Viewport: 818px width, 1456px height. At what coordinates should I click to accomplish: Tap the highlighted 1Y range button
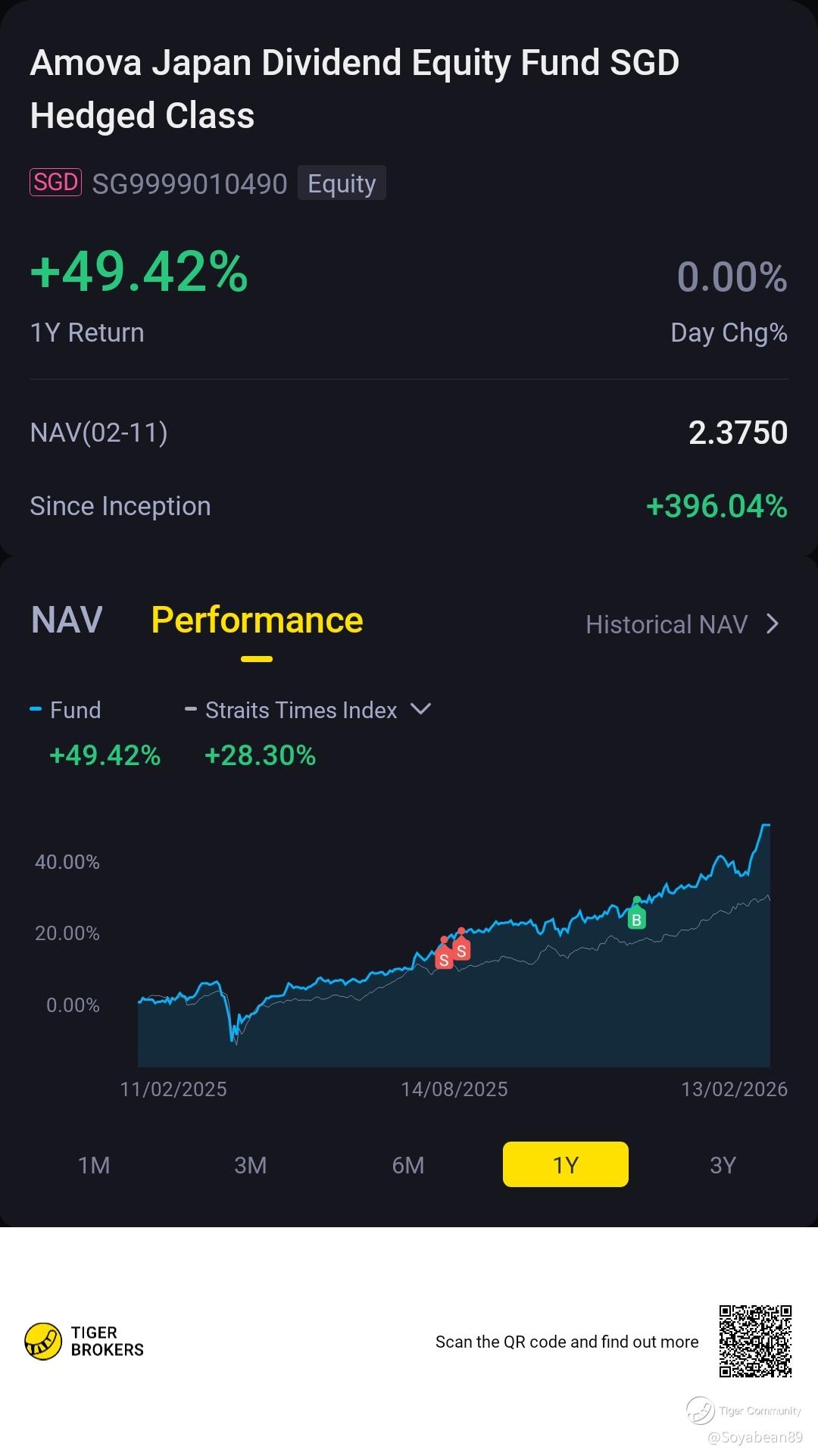click(566, 1164)
